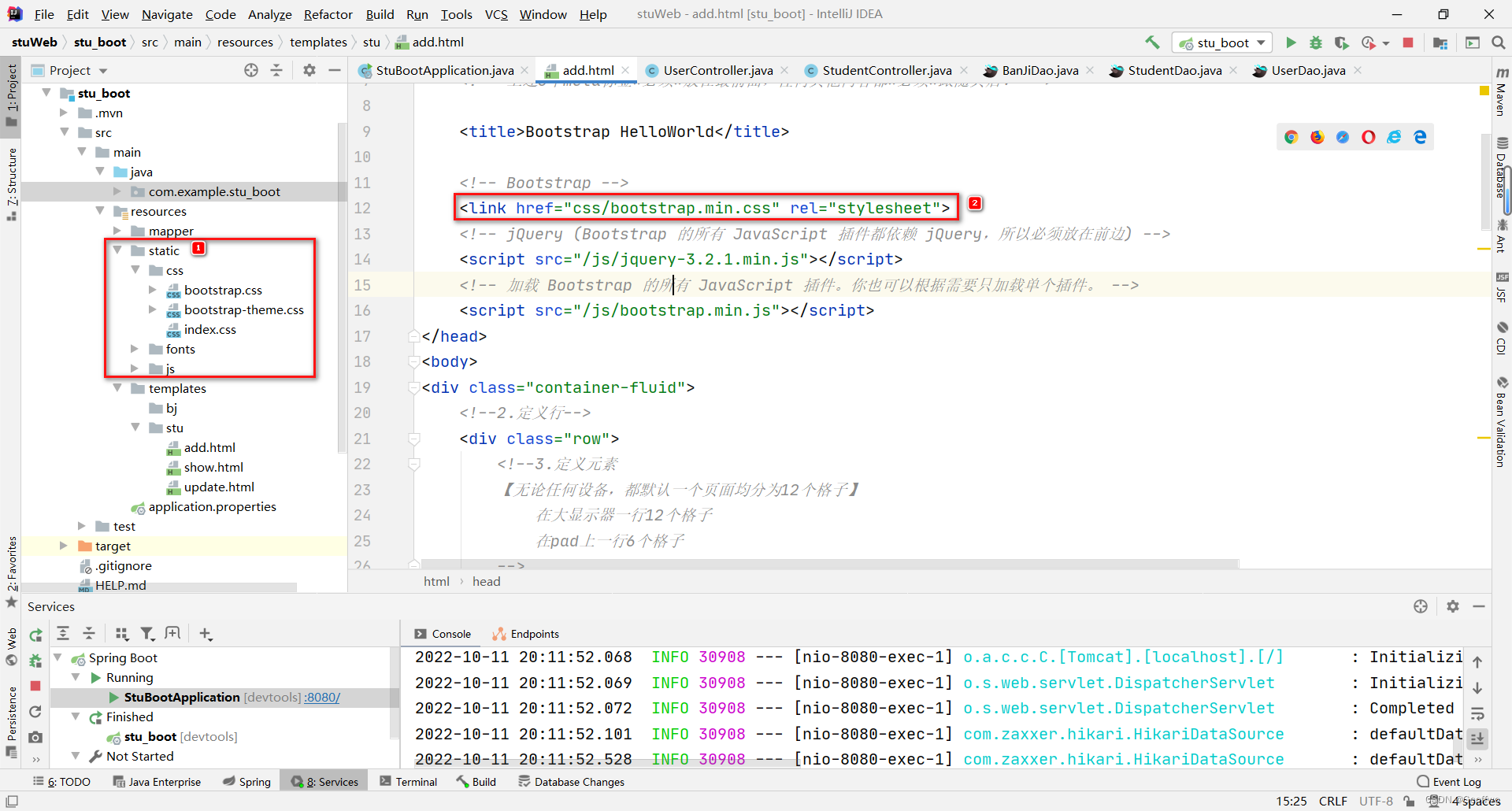Switch to the StudentDao.java tab

1174,70
